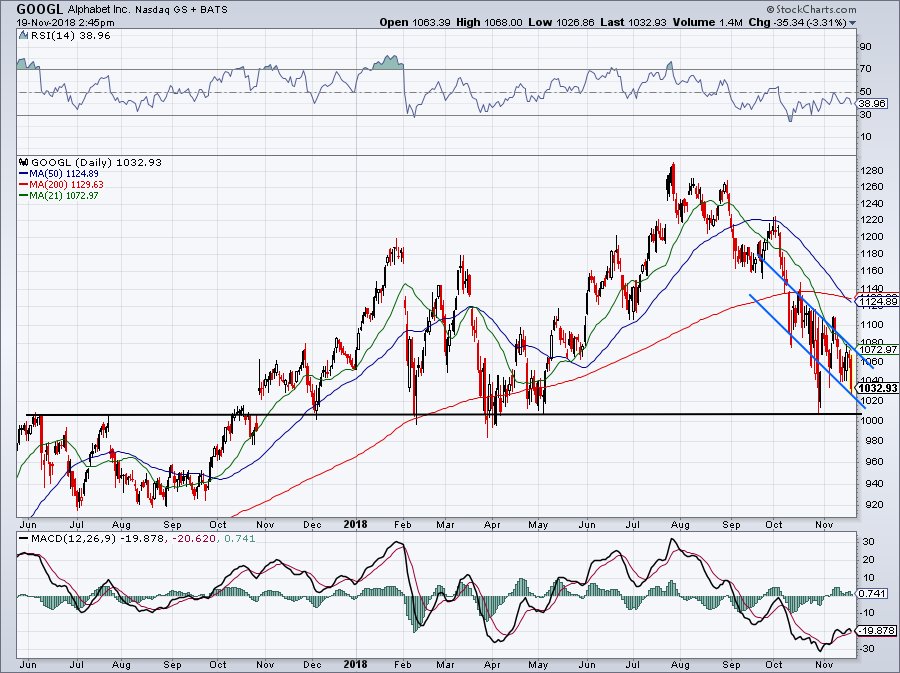The image size is (900, 673).
Task: Click the -19.878 tag on the MACD right axis
Action: [876, 631]
